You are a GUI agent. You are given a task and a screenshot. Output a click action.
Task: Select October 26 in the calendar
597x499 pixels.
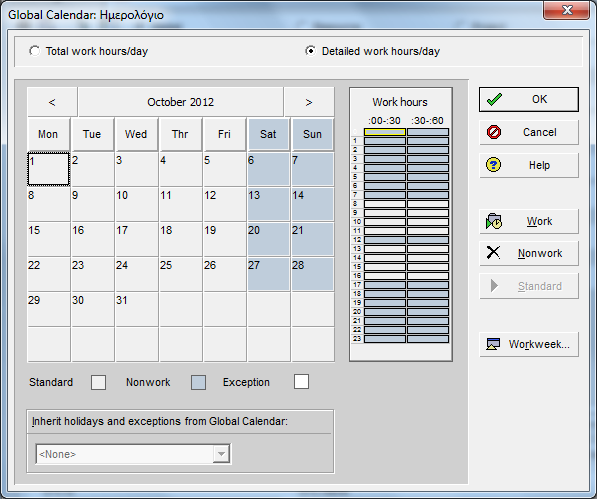[x=225, y=274]
